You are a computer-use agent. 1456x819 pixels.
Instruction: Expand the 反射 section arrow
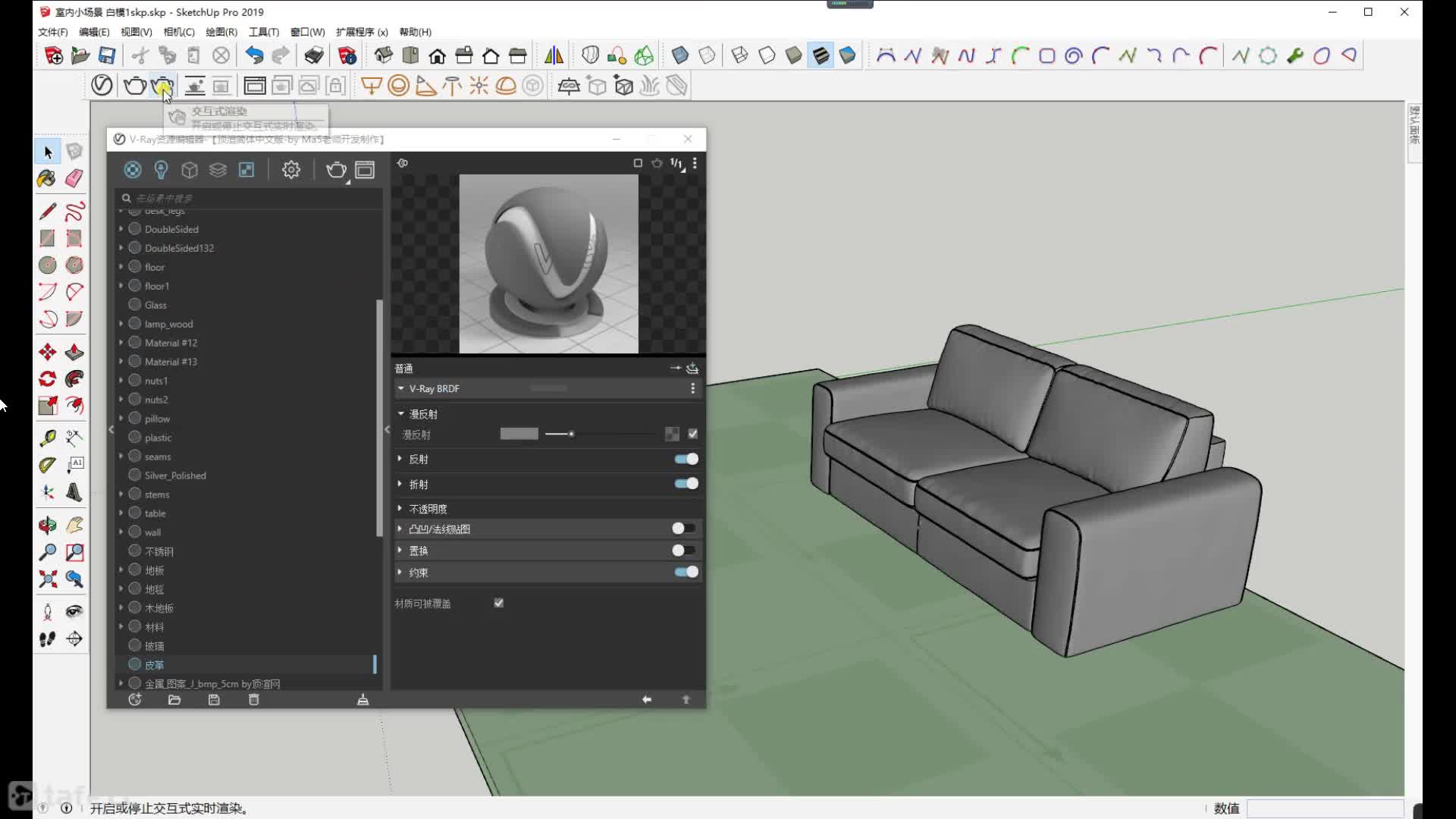[x=400, y=459]
